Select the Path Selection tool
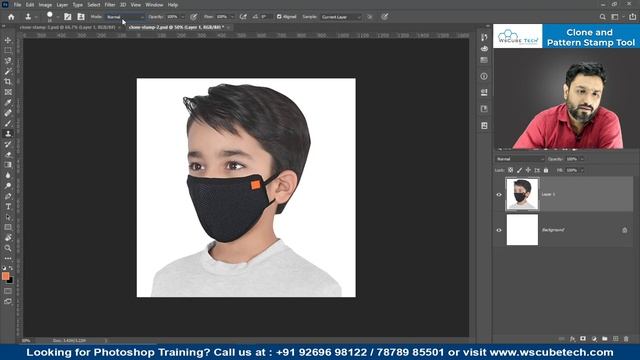This screenshot has height=360, width=640. tap(8, 217)
